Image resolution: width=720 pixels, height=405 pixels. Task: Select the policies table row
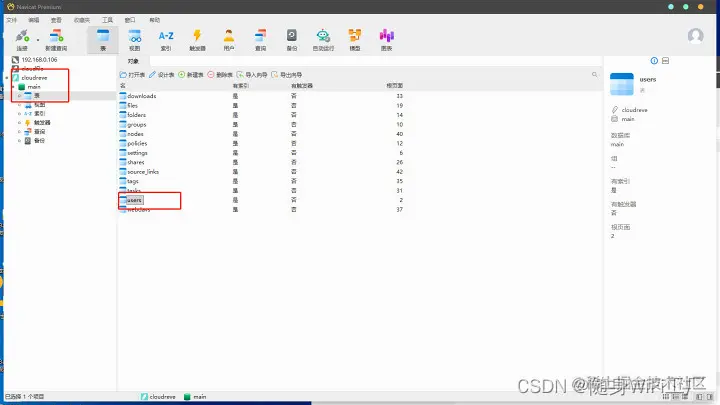(x=261, y=143)
